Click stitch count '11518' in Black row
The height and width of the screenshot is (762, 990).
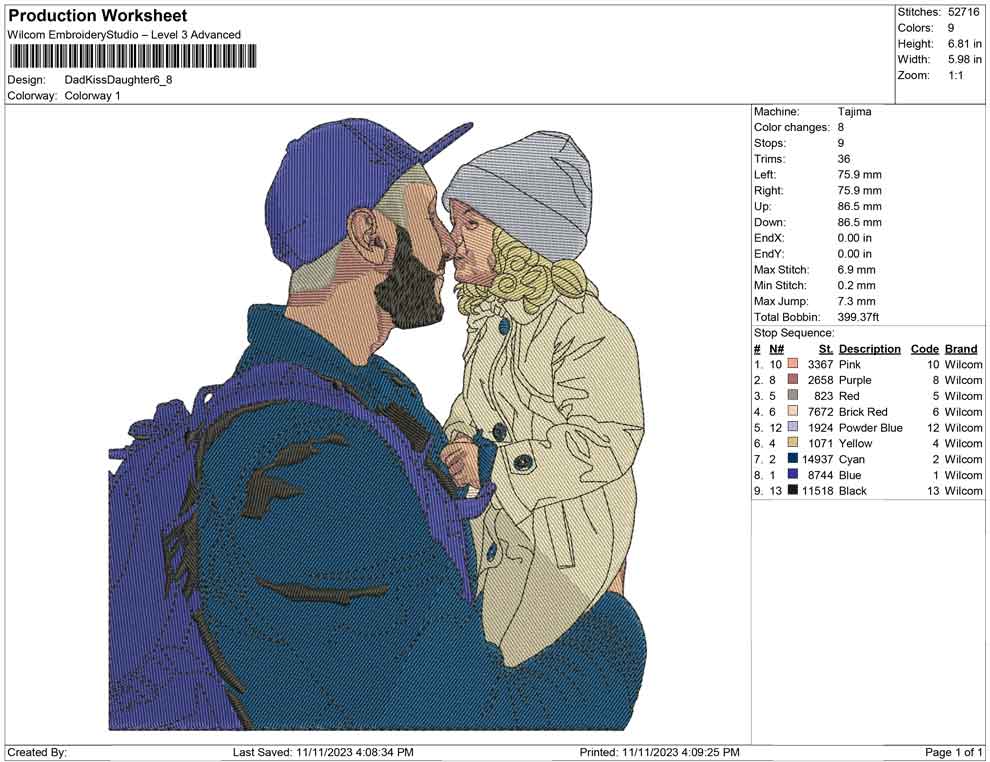point(818,491)
